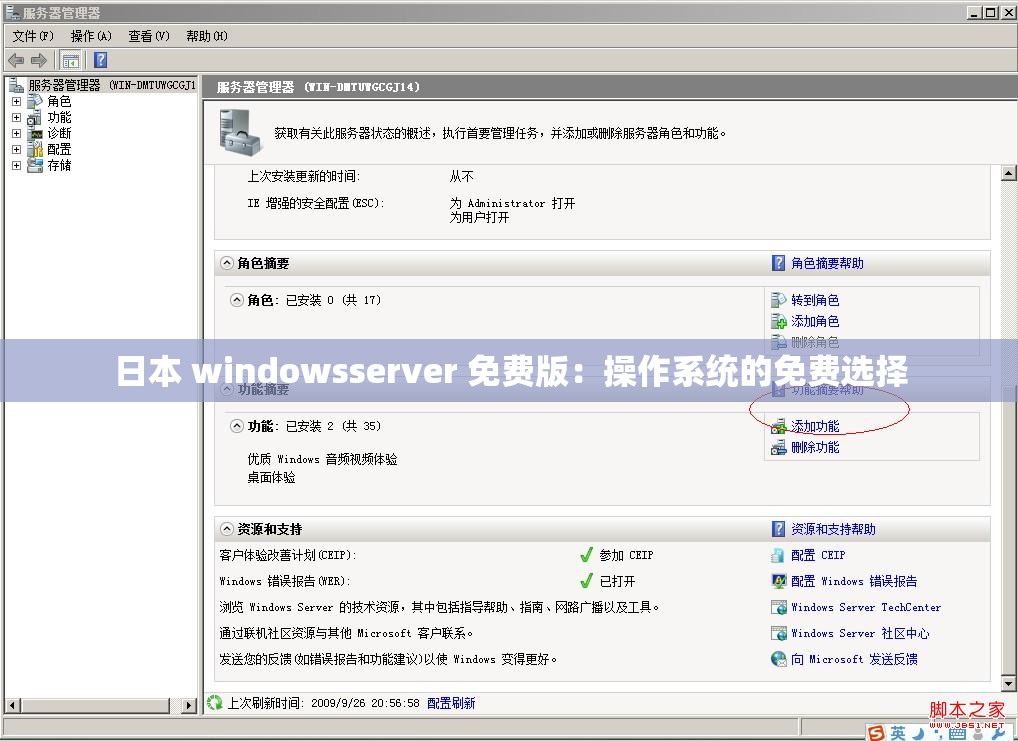This screenshot has width=1018, height=741.
Task: Click the 配置 Windows 错误报告 icon
Action: click(778, 581)
